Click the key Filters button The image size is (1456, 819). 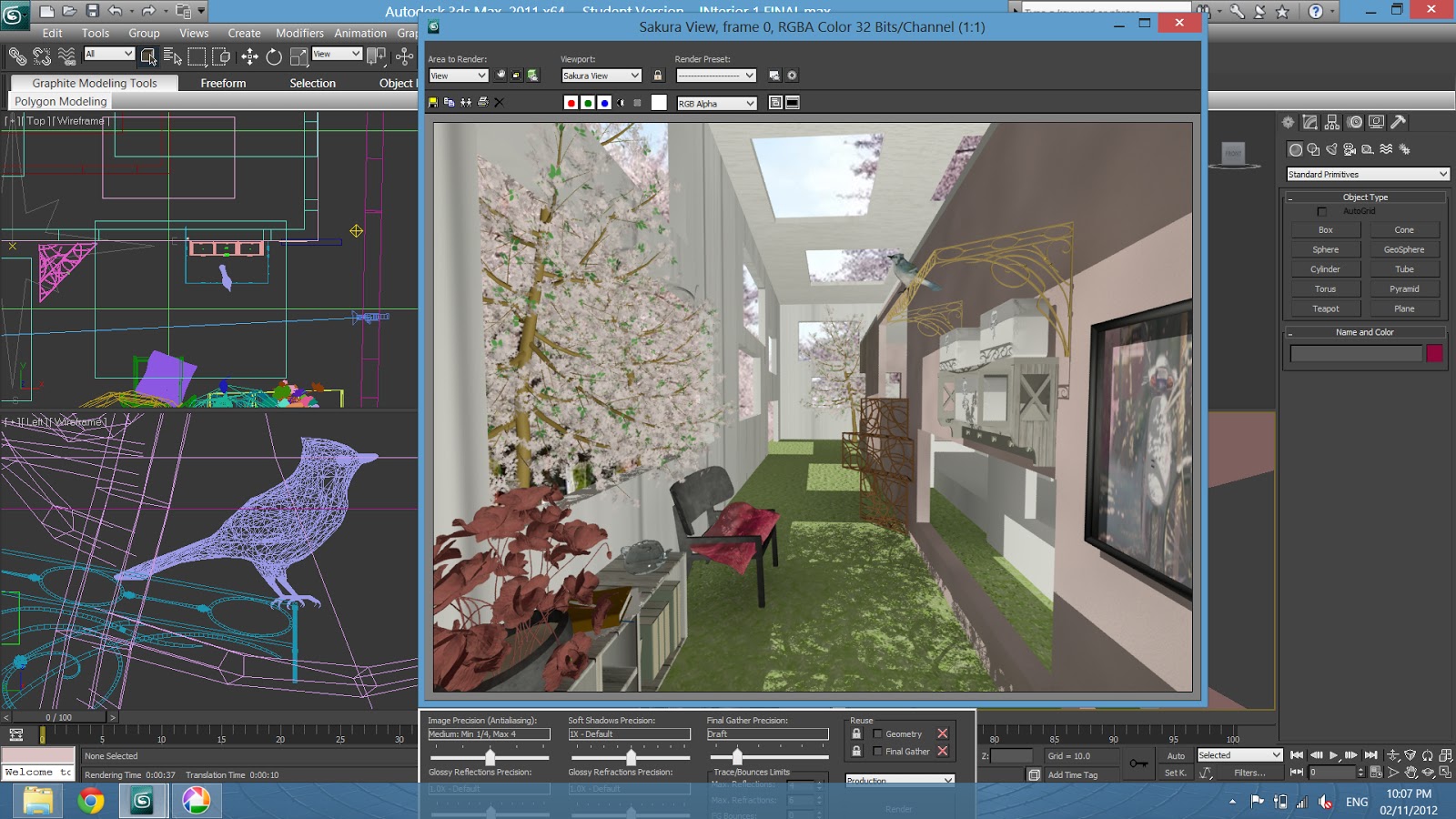coord(1249,773)
